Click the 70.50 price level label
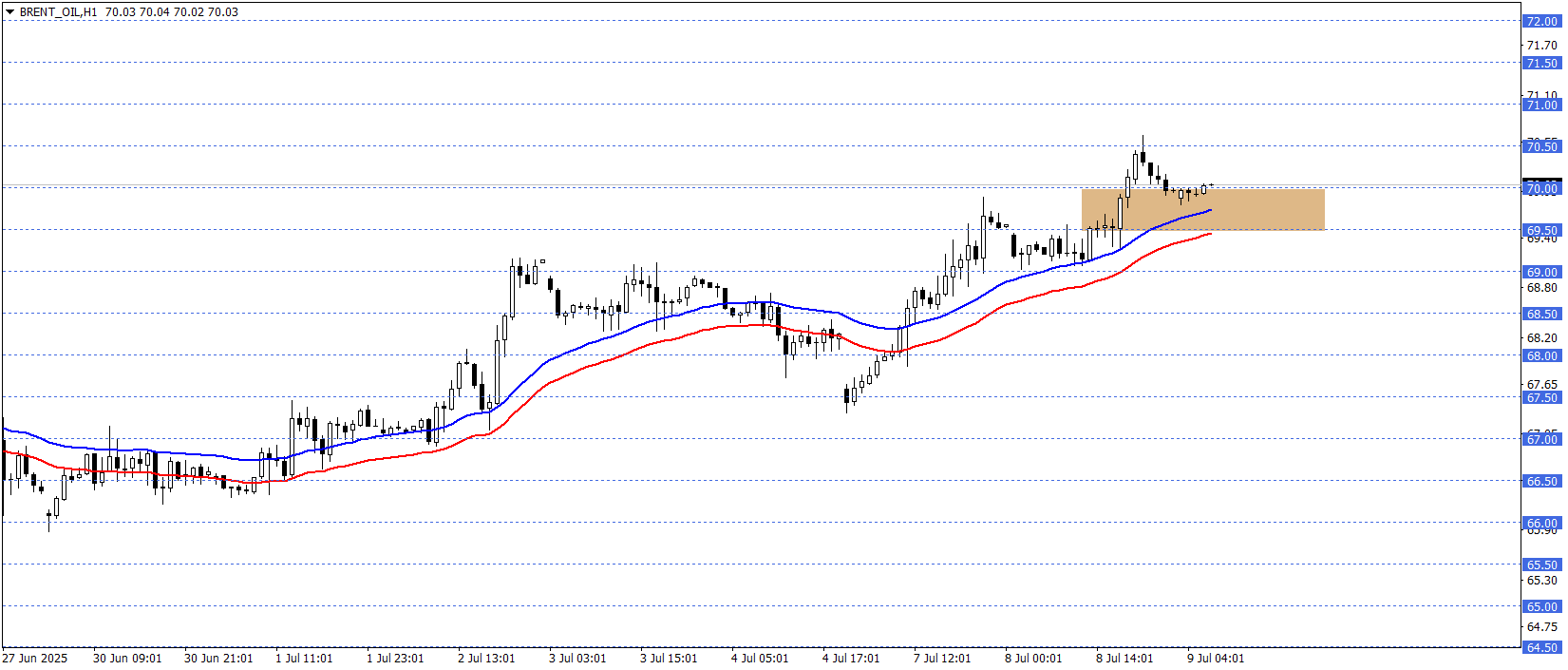Image resolution: width=1568 pixels, height=670 pixels. pyautogui.click(x=1541, y=146)
